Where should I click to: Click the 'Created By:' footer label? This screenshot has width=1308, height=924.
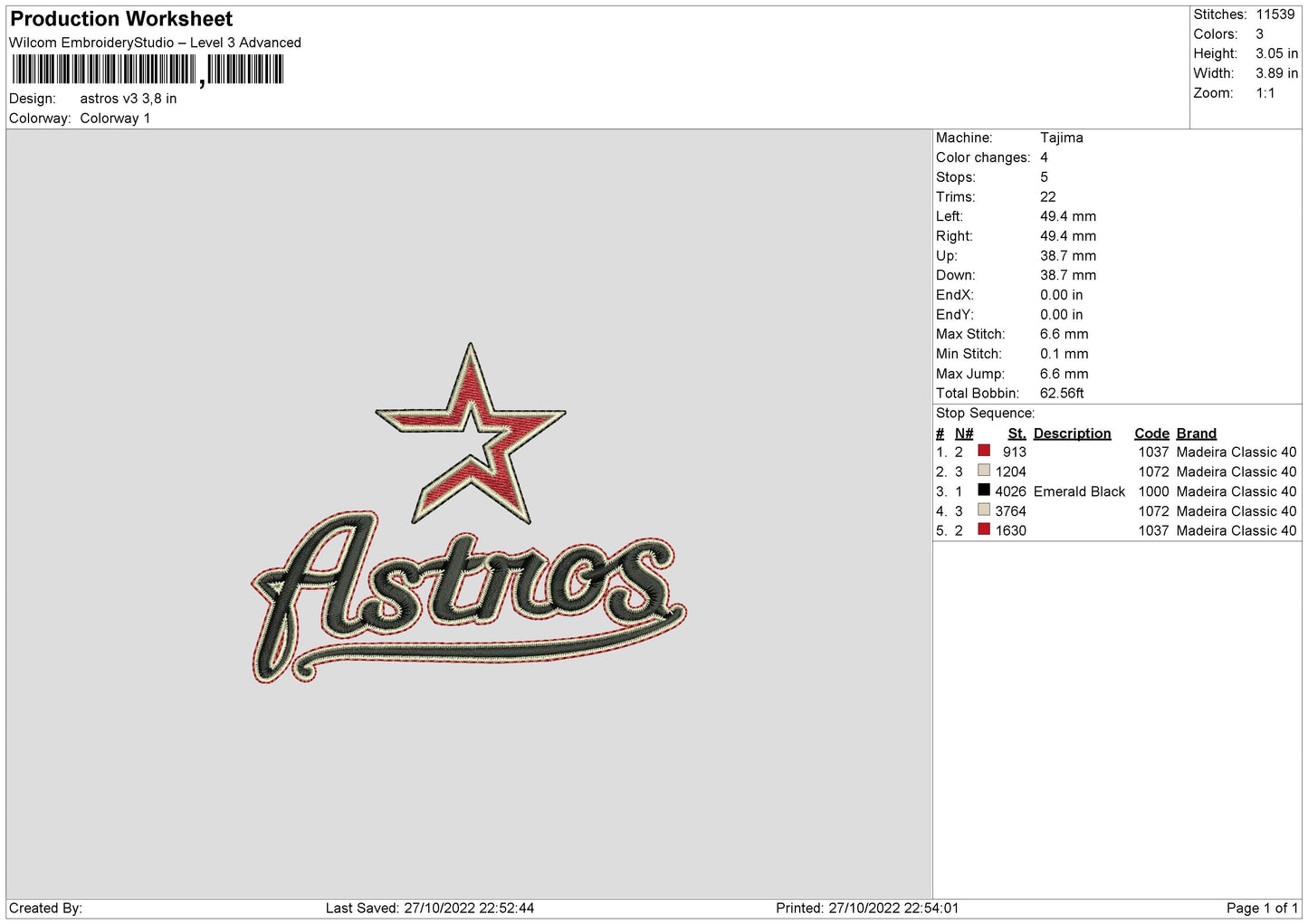tap(45, 909)
